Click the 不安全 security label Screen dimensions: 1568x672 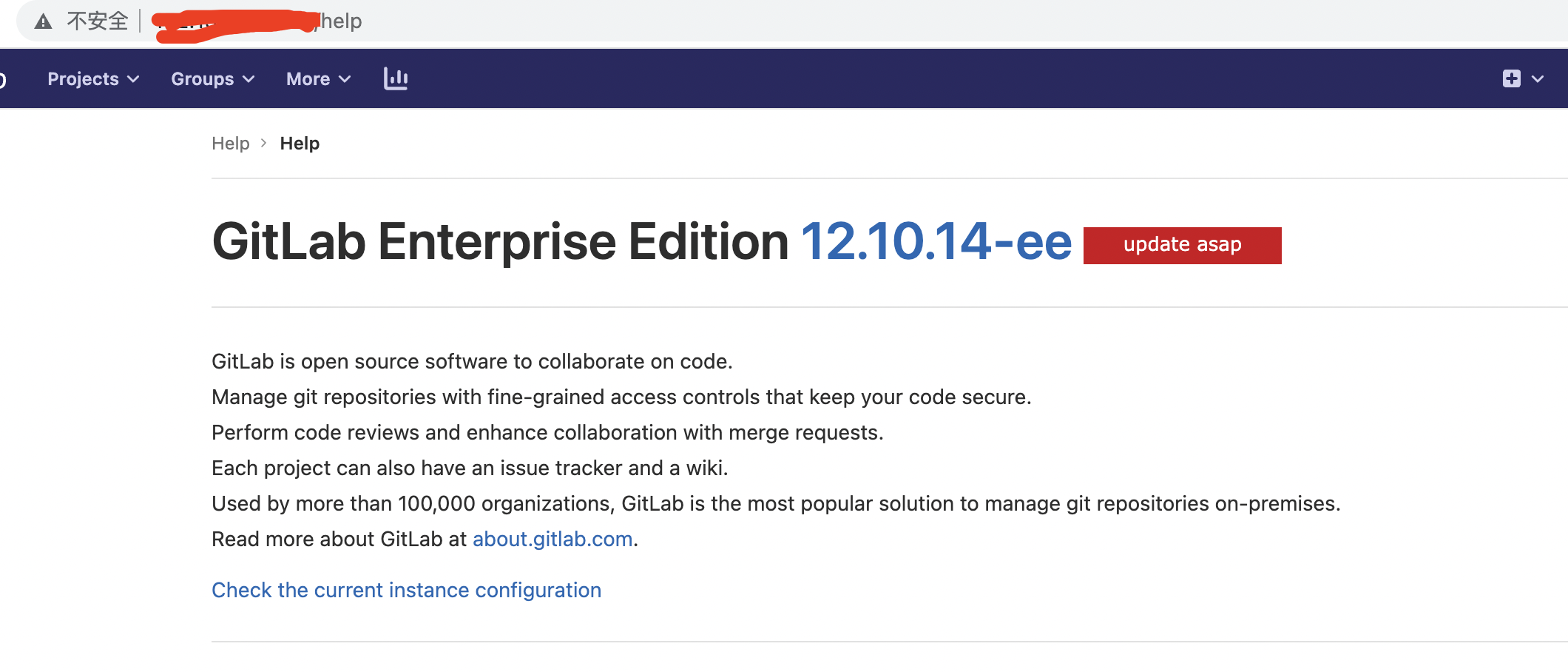click(x=97, y=21)
